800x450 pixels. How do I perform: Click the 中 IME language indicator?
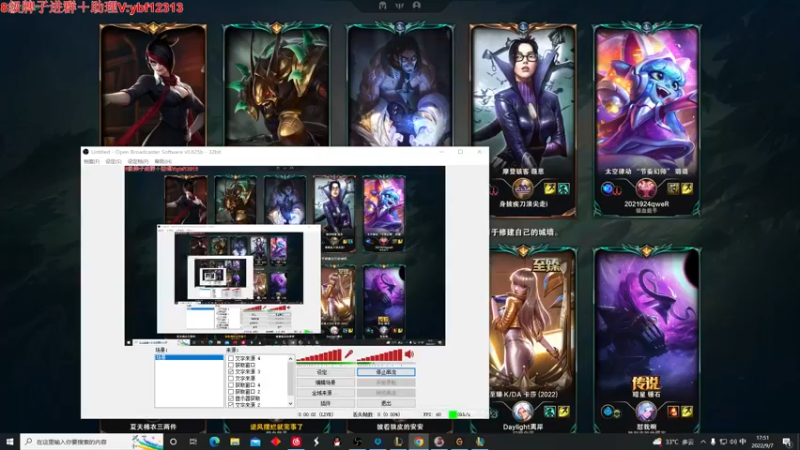pos(743,442)
